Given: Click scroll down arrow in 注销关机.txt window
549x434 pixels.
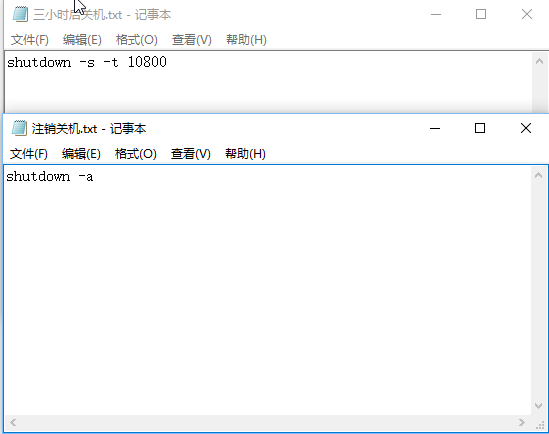Looking at the screenshot, I should coord(538,406).
